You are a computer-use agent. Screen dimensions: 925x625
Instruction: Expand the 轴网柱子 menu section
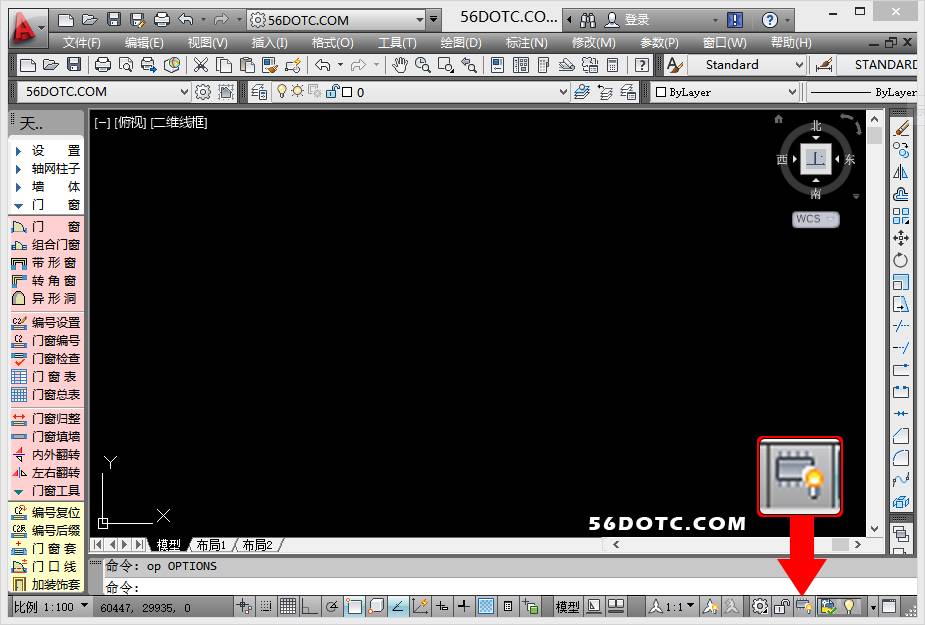[x=46, y=169]
